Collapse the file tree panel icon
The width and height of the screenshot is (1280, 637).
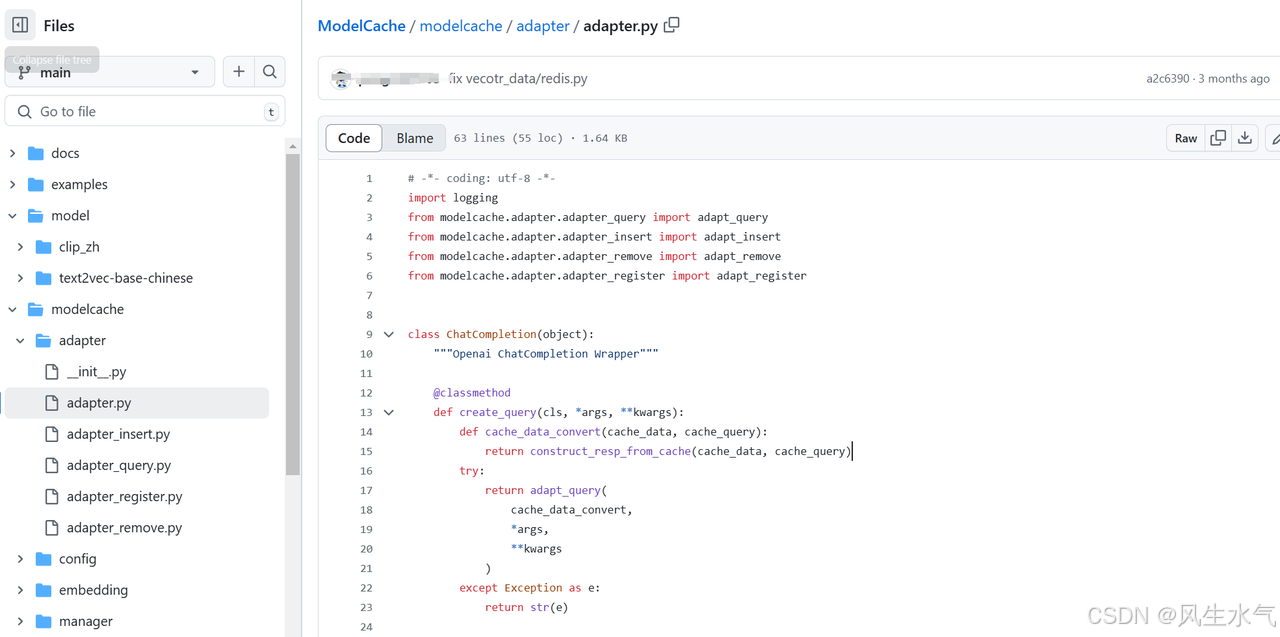(x=20, y=25)
